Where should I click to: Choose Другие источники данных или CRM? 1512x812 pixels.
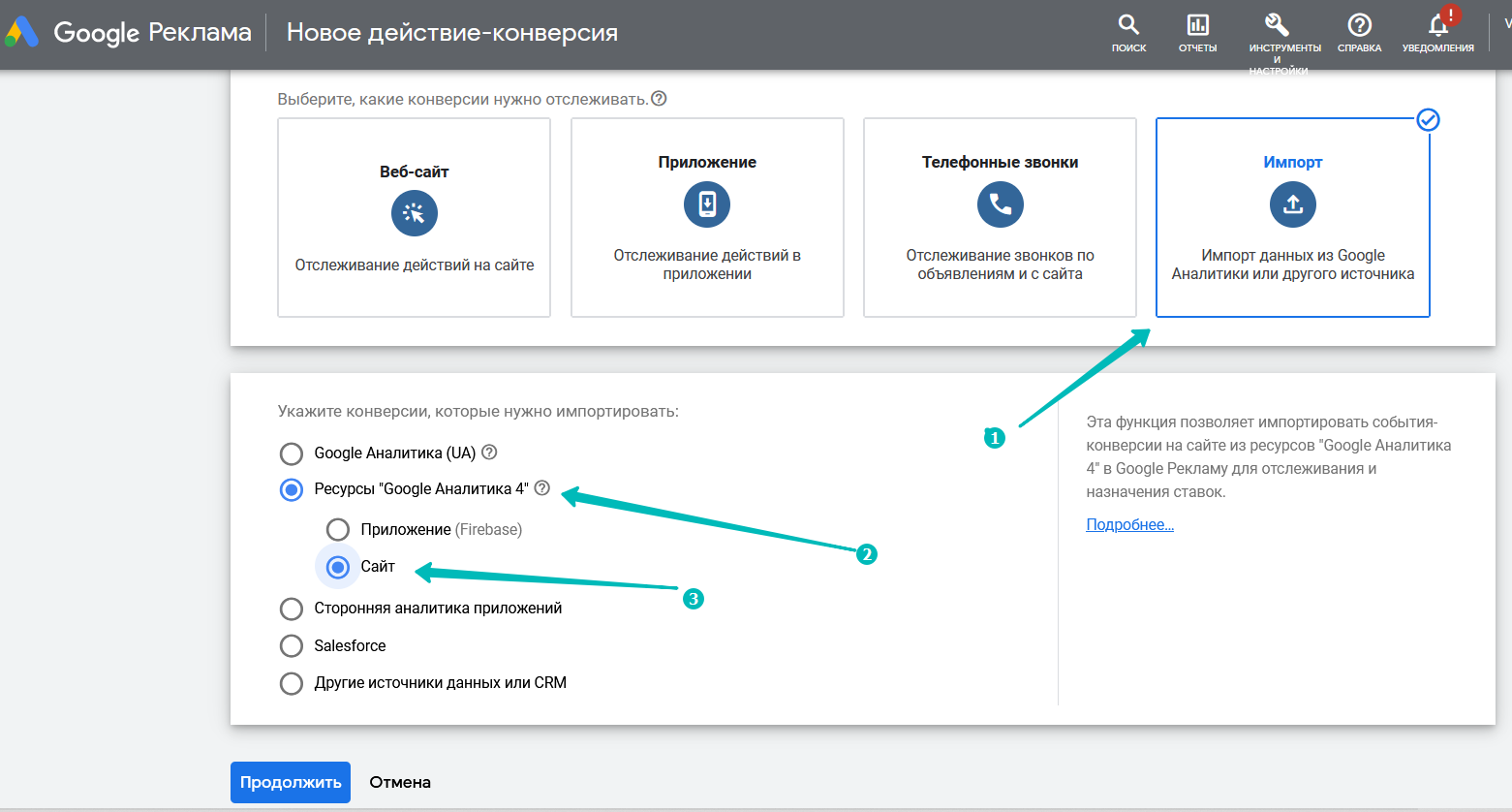pyautogui.click(x=292, y=683)
